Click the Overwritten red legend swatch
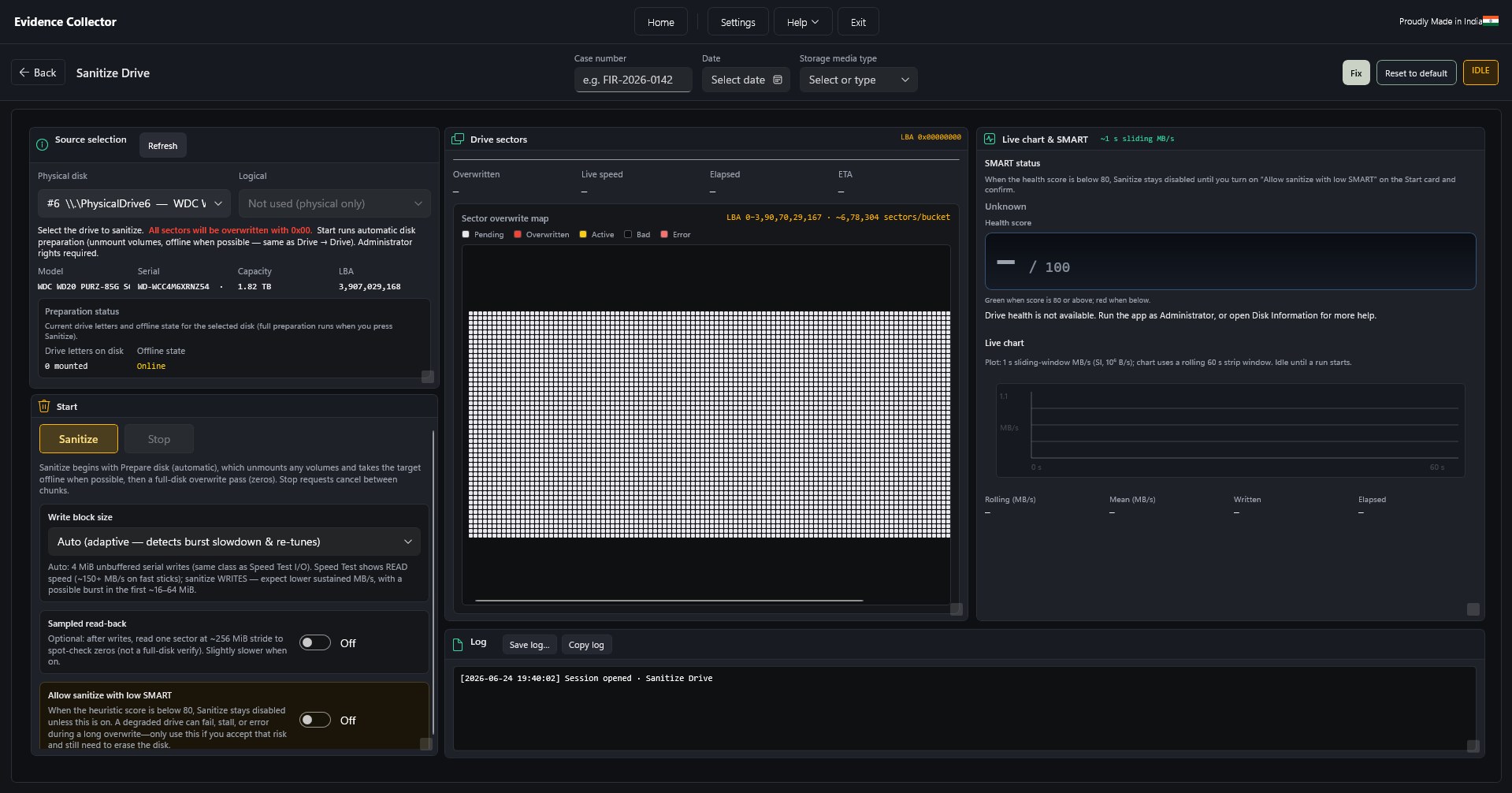Viewport: 1512px width, 793px height. 518,234
